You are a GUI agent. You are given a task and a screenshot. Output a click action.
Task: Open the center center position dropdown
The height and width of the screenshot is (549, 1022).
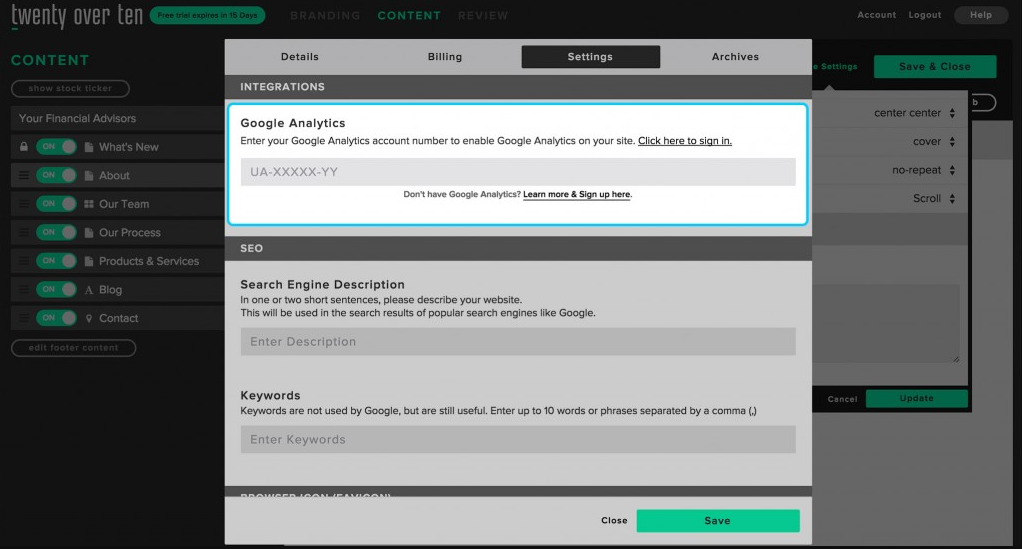[x=914, y=113]
